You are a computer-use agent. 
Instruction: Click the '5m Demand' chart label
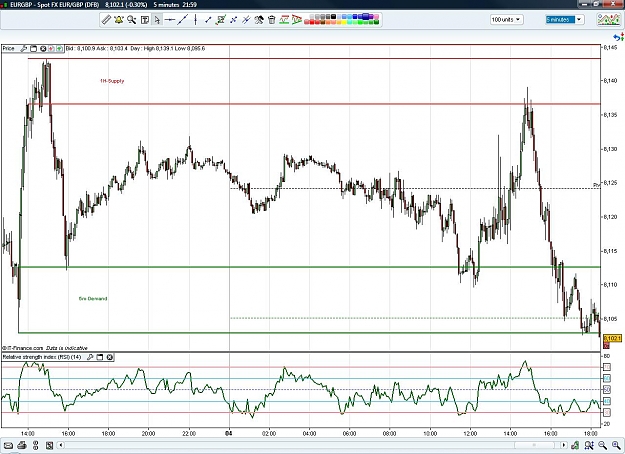[93, 299]
